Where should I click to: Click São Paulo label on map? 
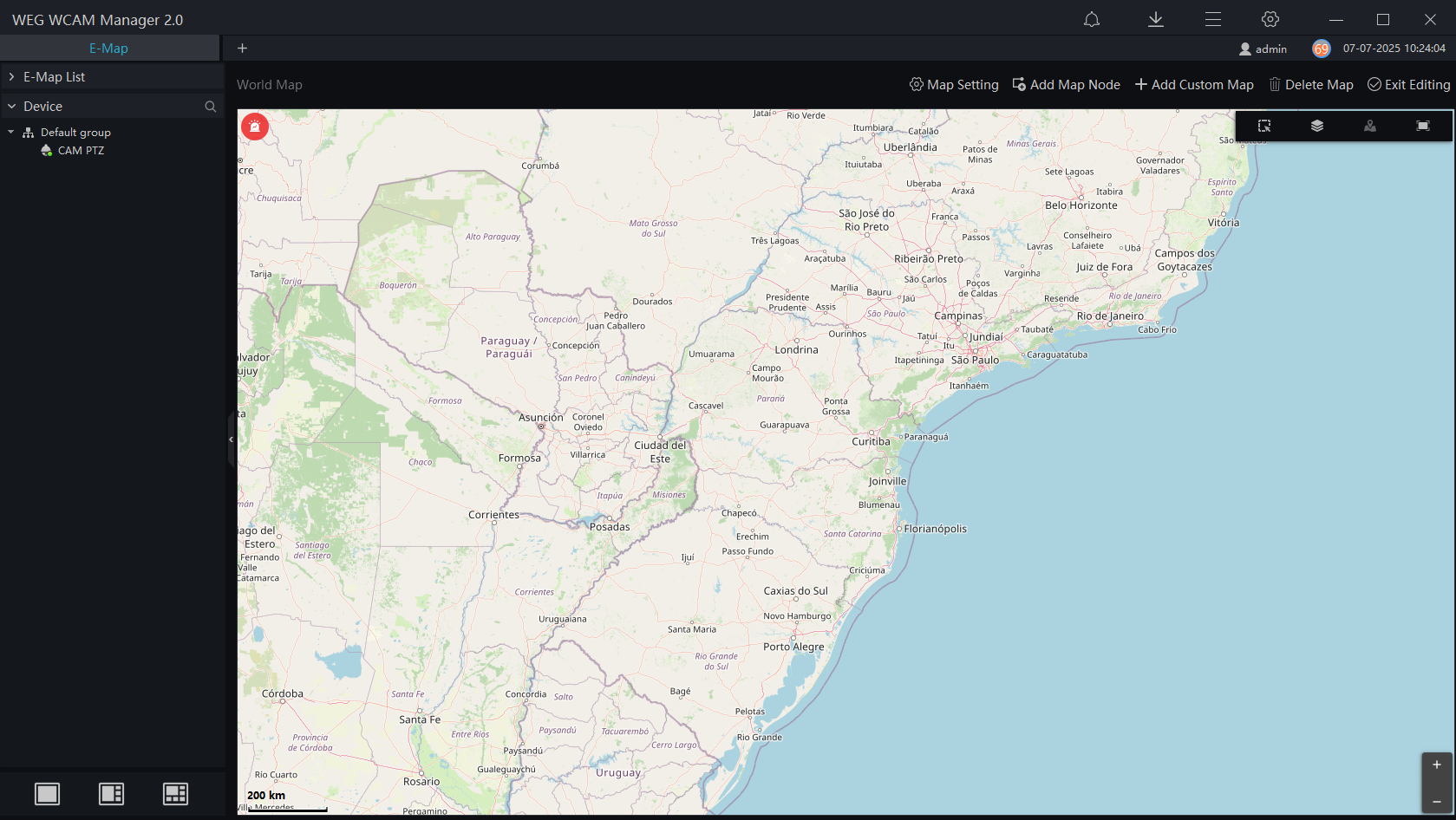pyautogui.click(x=975, y=361)
